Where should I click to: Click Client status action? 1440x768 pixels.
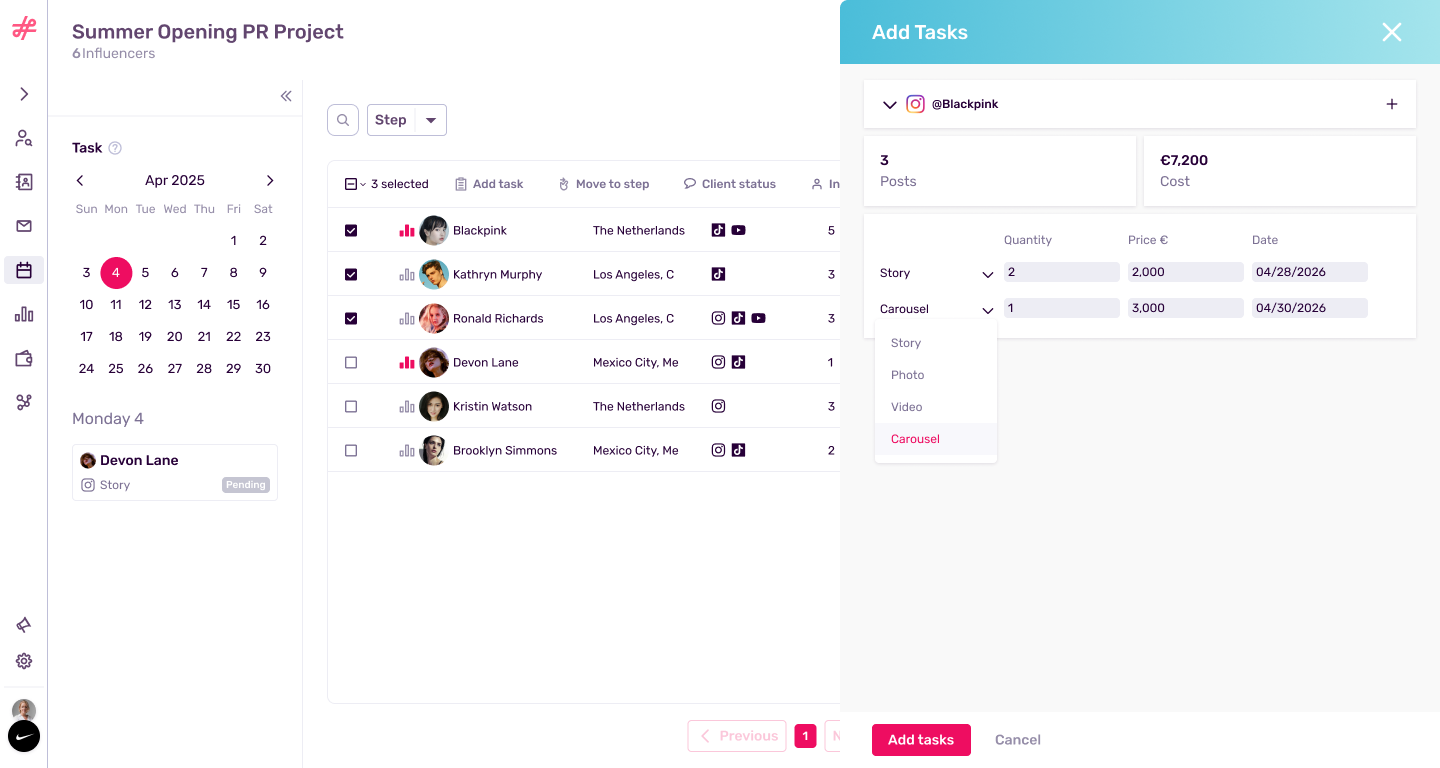click(730, 184)
